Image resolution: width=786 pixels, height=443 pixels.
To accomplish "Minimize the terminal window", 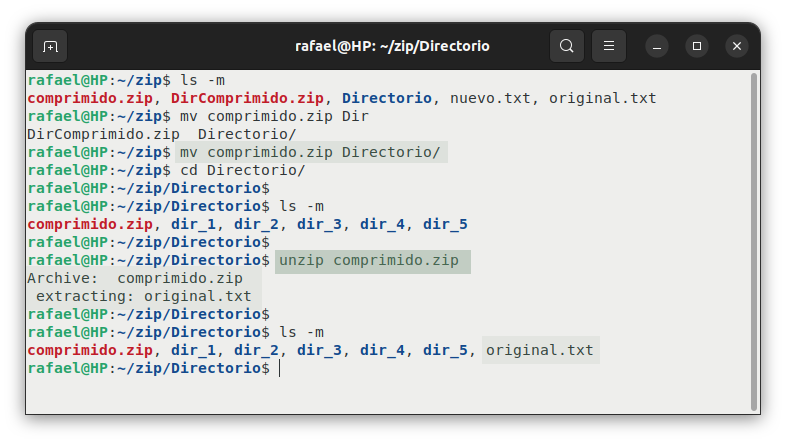I will (x=657, y=46).
